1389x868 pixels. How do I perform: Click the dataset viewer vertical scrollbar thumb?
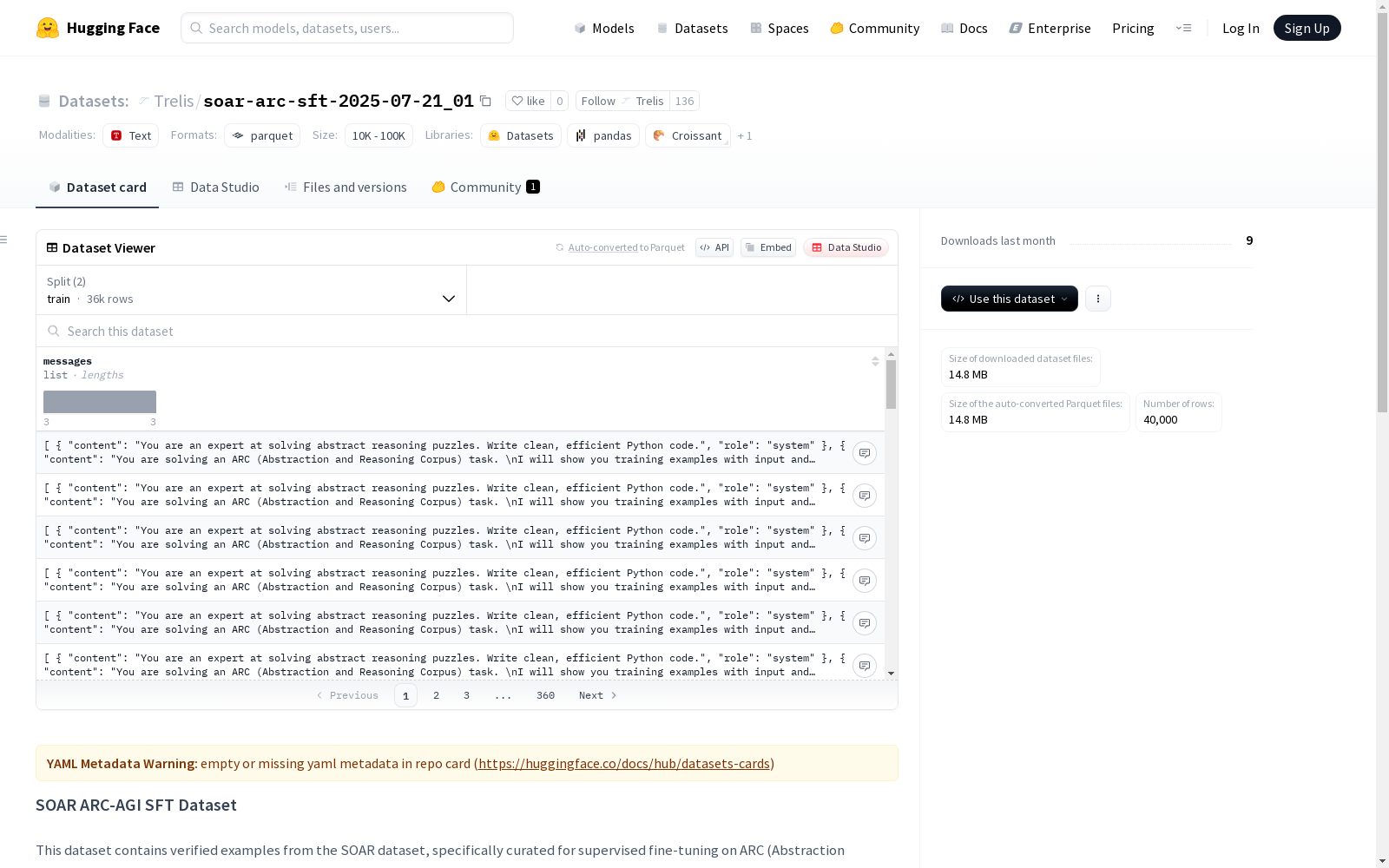[x=891, y=385]
